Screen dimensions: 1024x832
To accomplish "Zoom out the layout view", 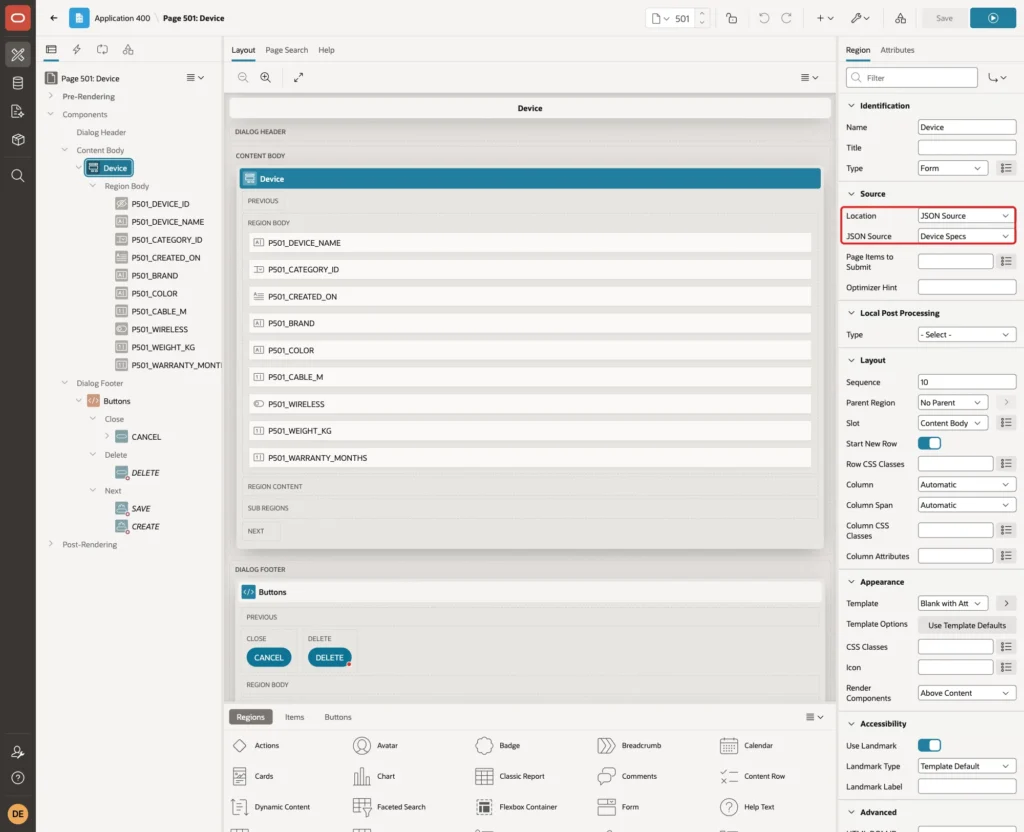I will pos(243,77).
